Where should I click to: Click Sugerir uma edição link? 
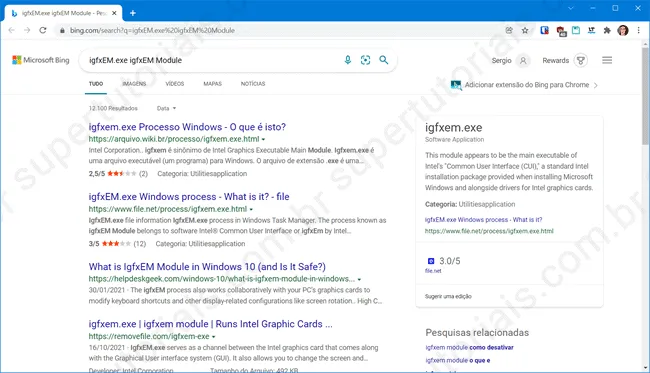pyautogui.click(x=448, y=296)
